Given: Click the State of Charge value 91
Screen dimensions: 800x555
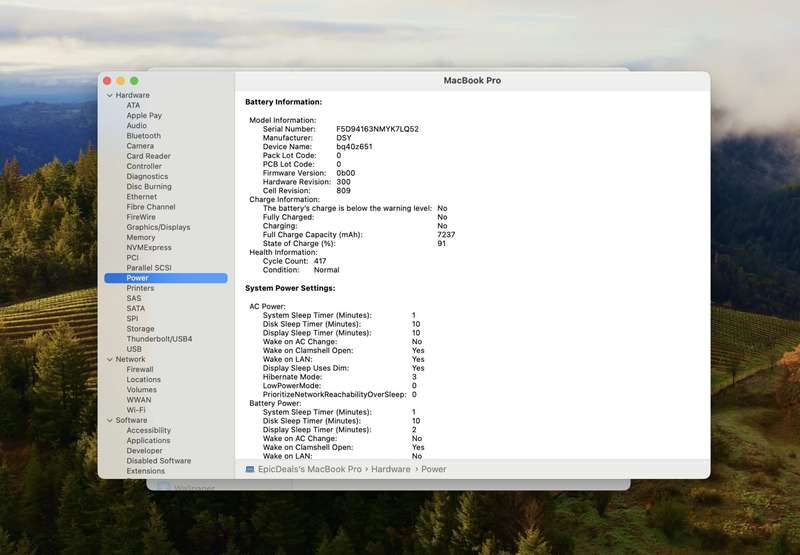Looking at the screenshot, I should coord(441,244).
